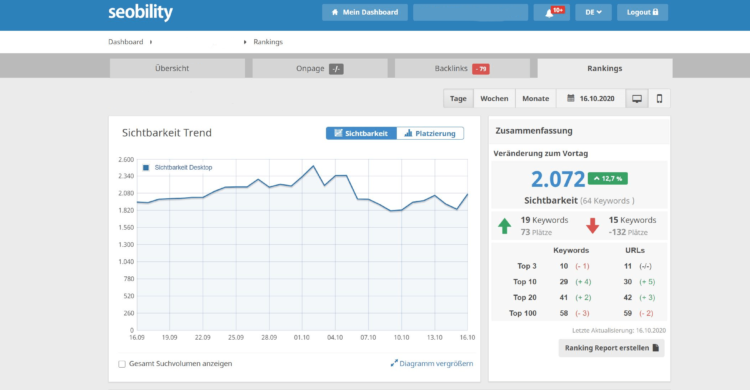
Task: Click the Zusammenfassung panel header
Action: [579, 131]
